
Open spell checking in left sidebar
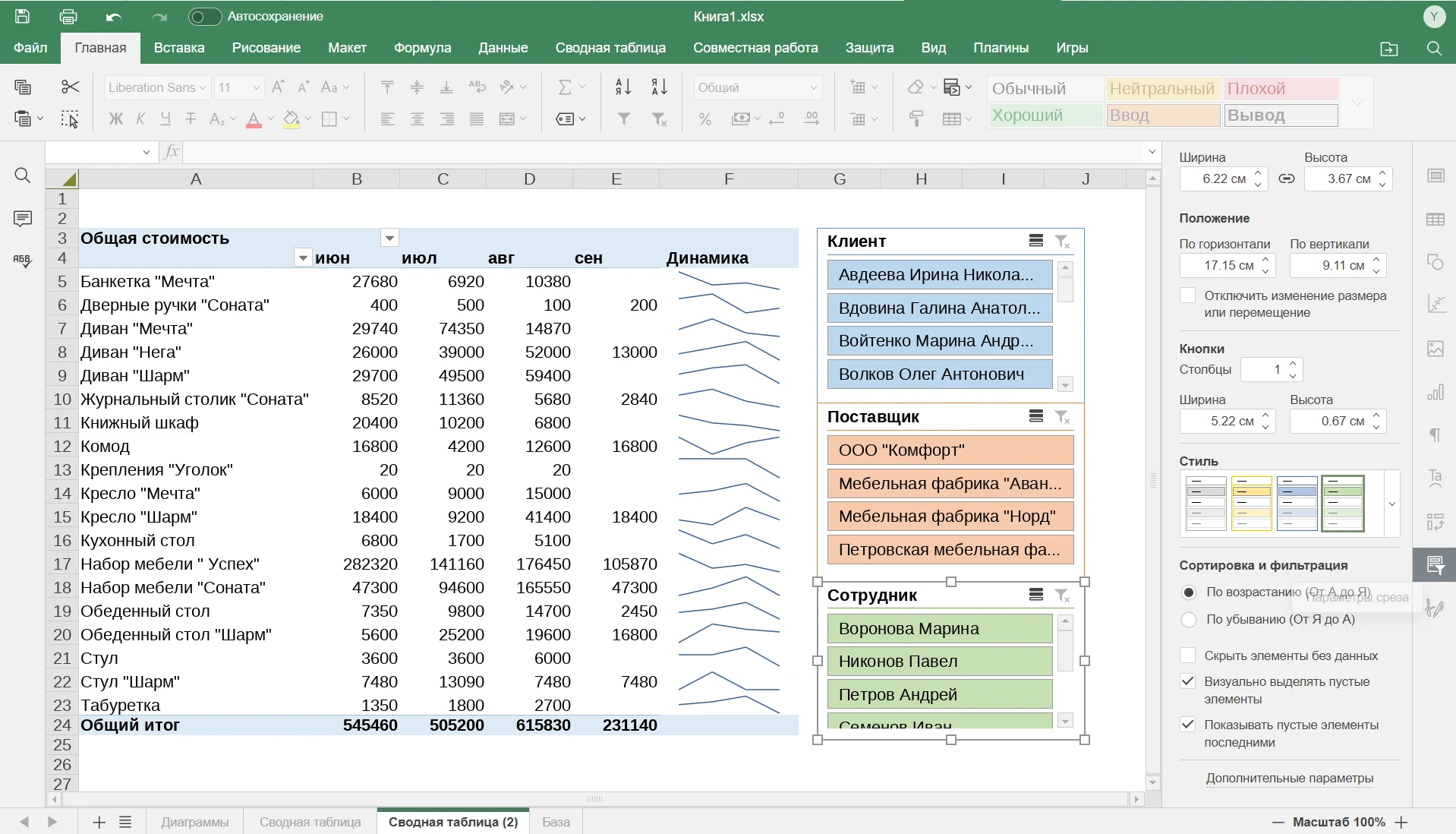23,261
